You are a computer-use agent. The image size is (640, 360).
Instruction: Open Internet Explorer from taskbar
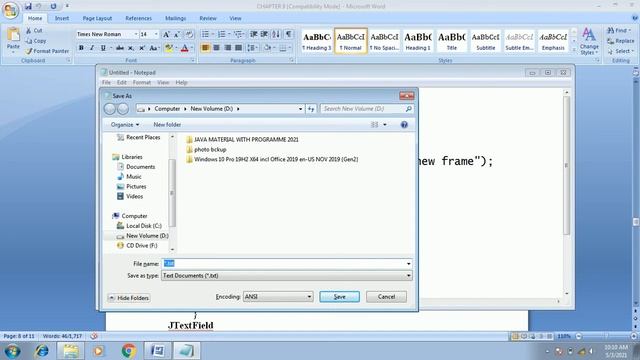pyautogui.click(x=41, y=351)
